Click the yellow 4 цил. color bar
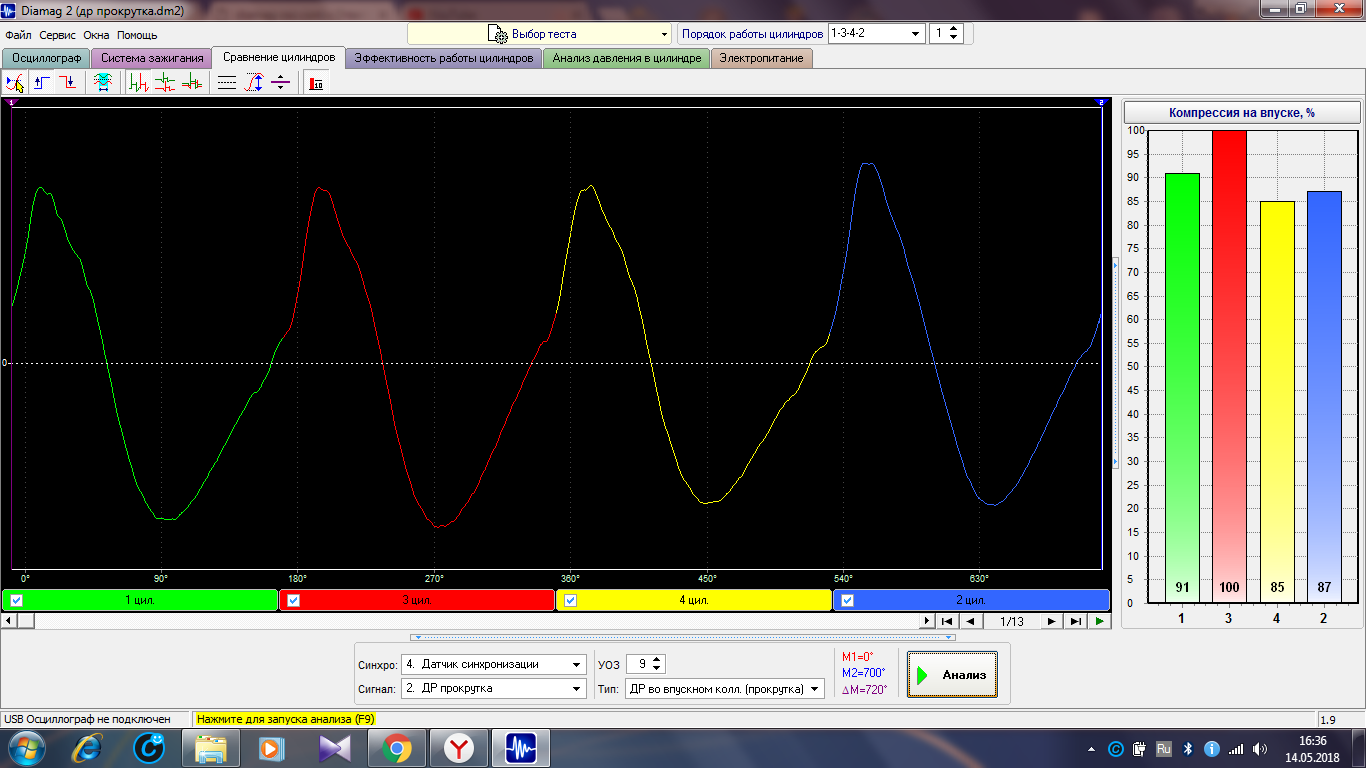The width and height of the screenshot is (1366, 768). click(694, 600)
